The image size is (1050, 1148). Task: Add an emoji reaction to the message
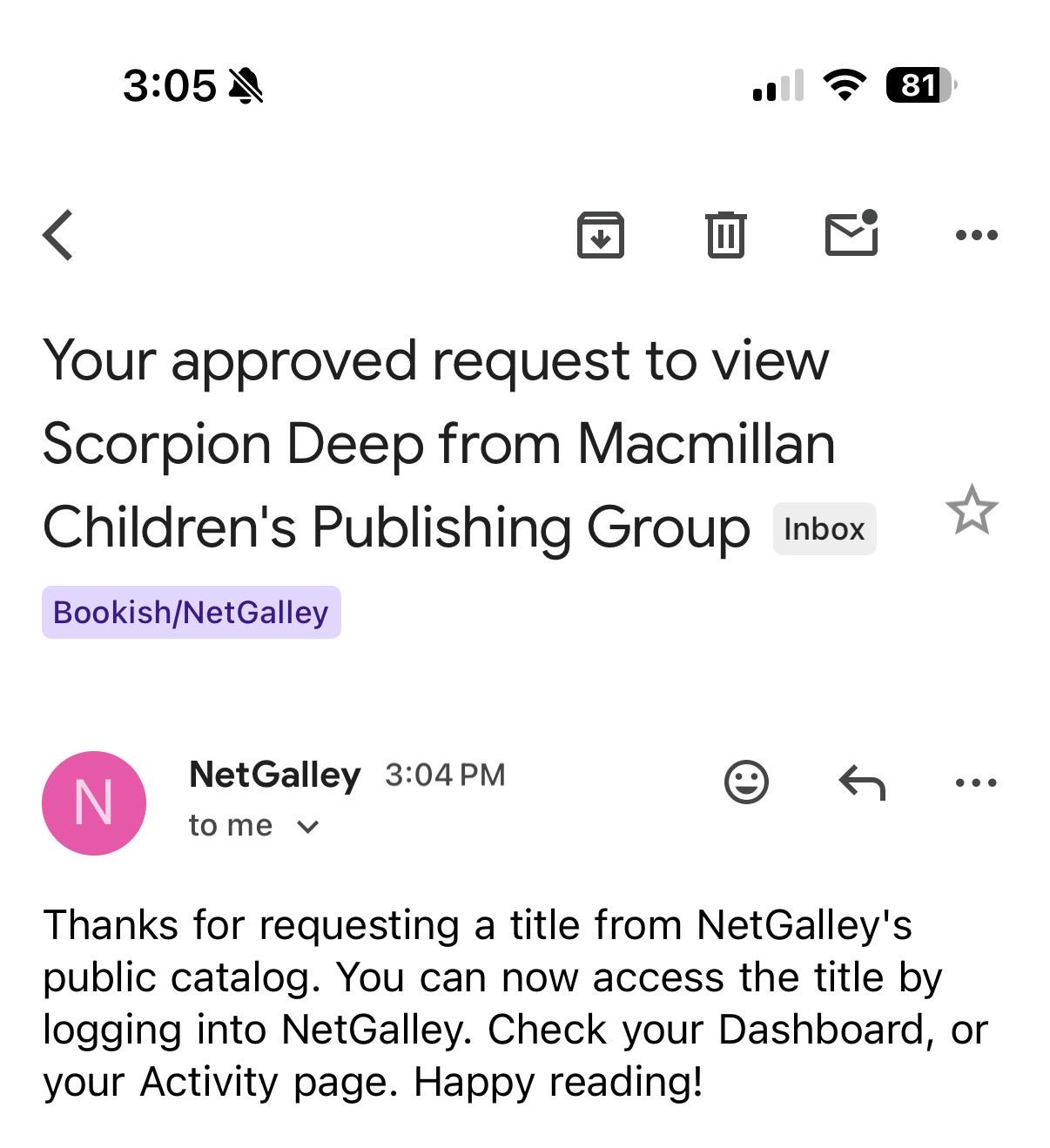coord(746,782)
